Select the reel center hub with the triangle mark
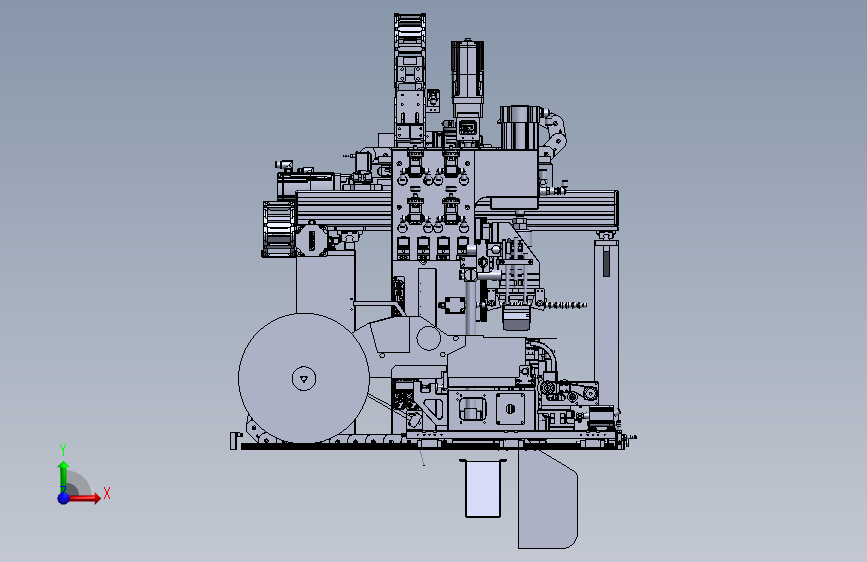Screen dimensions: 867x562 point(304,379)
